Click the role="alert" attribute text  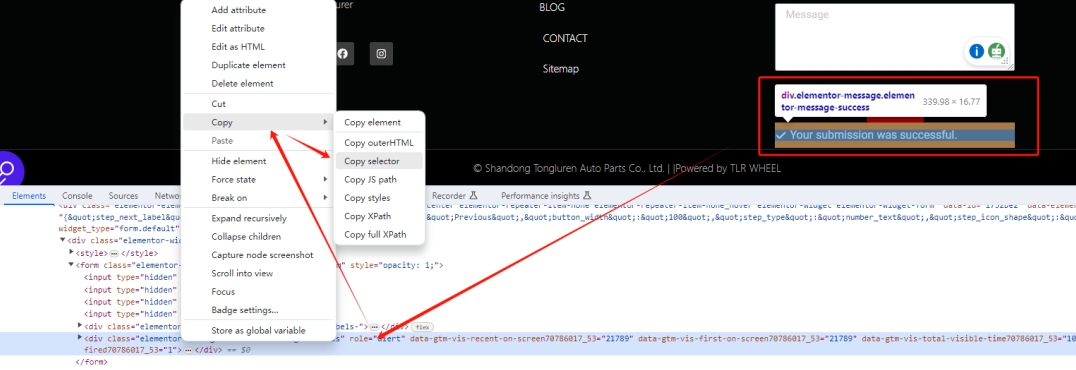[377, 338]
